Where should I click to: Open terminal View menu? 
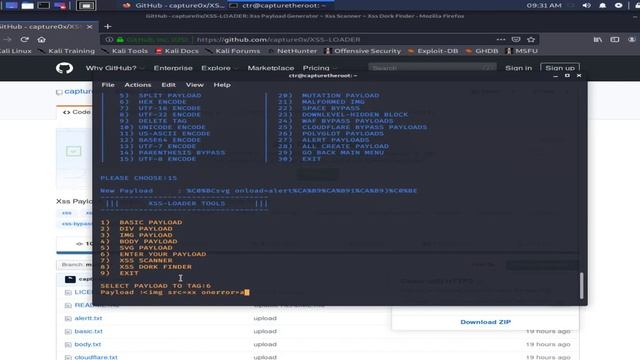tap(194, 84)
